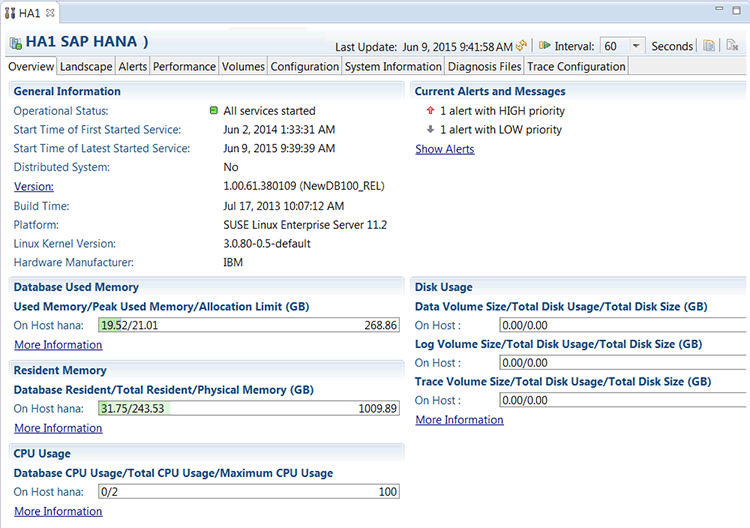The image size is (750, 528).
Task: Select the Trace Configuration tab
Action: click(x=576, y=67)
